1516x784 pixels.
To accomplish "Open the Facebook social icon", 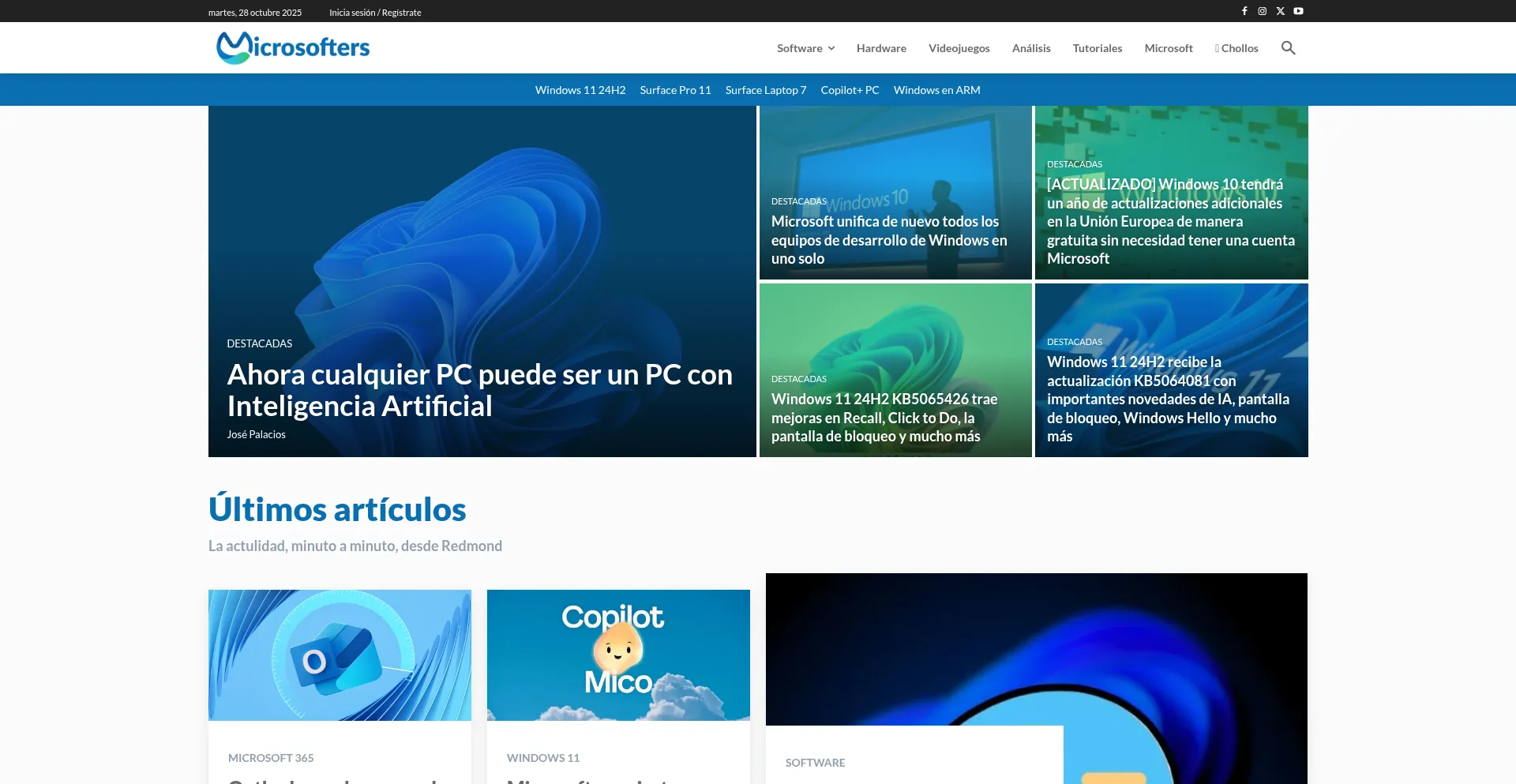I will coord(1244,11).
